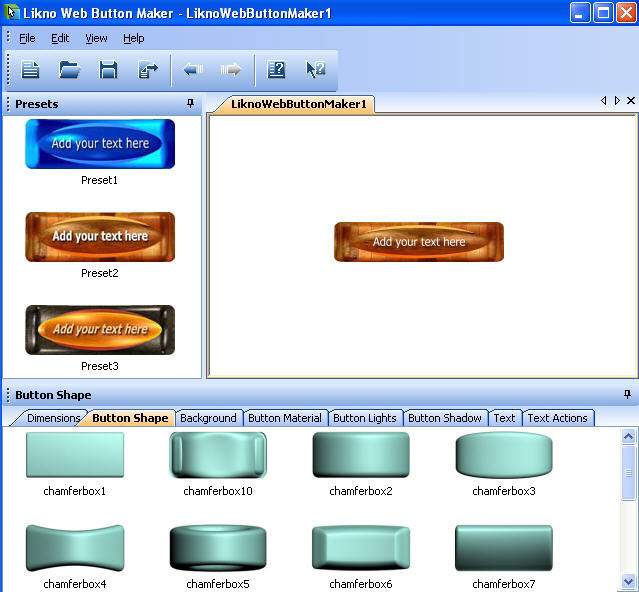This screenshot has height=592, width=639.
Task: Choose the chamferbox7 shape
Action: pyautogui.click(x=504, y=548)
